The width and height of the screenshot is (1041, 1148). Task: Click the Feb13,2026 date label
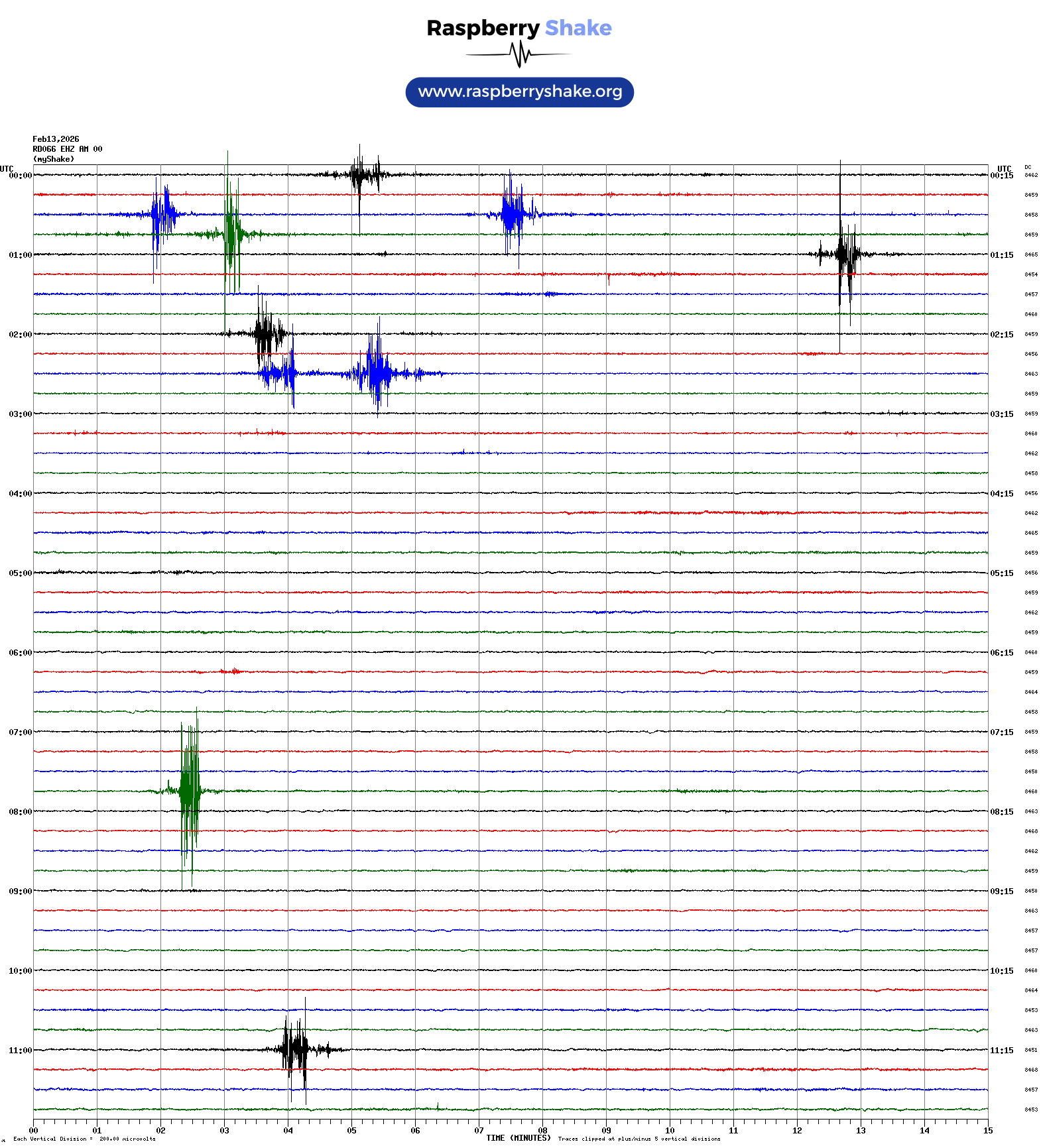point(56,139)
